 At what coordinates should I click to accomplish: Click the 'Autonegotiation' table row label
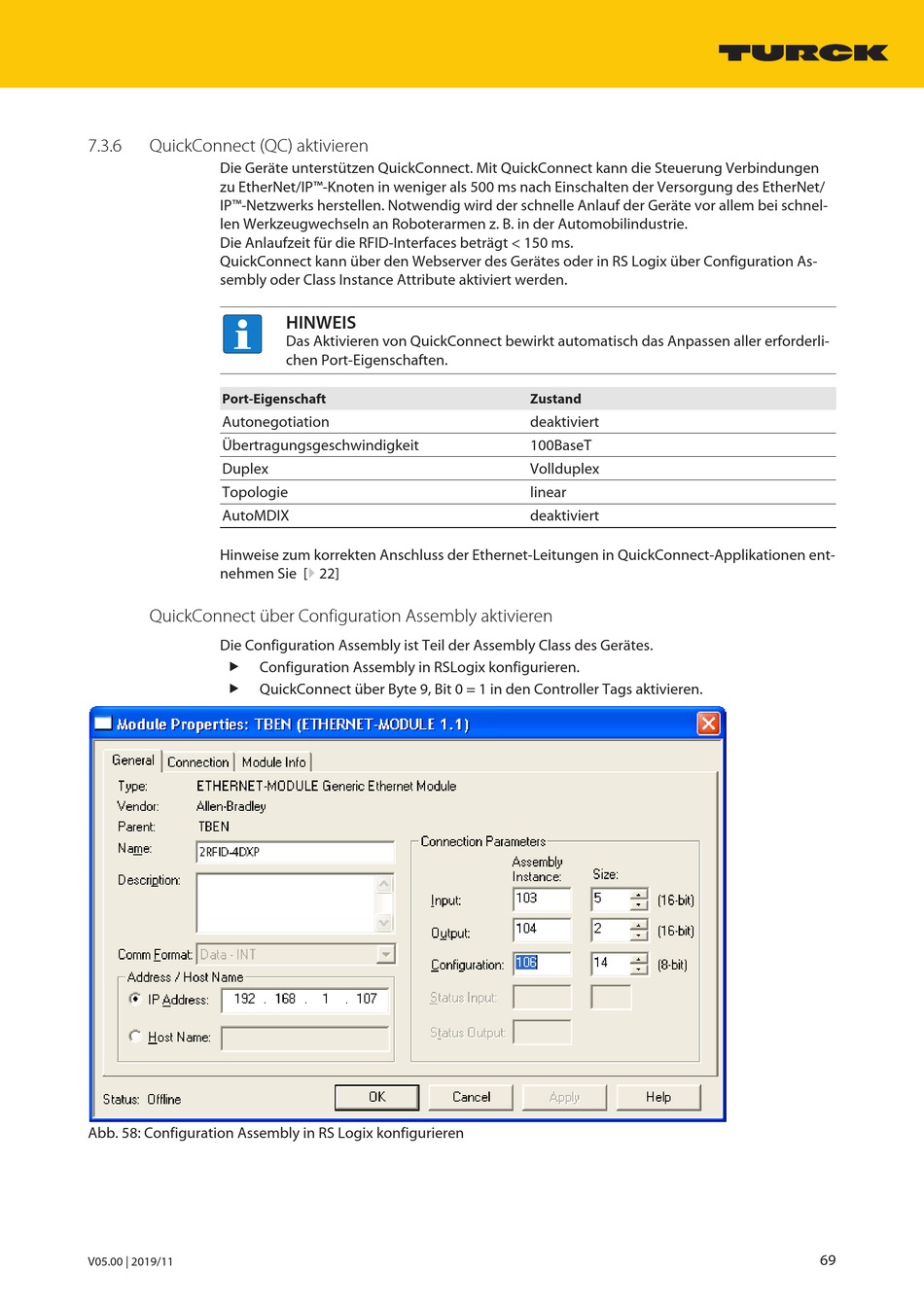[275, 422]
